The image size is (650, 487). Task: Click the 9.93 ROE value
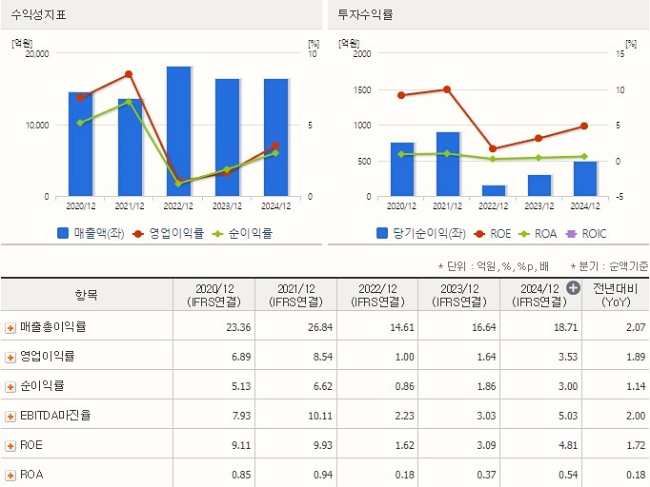pos(323,445)
